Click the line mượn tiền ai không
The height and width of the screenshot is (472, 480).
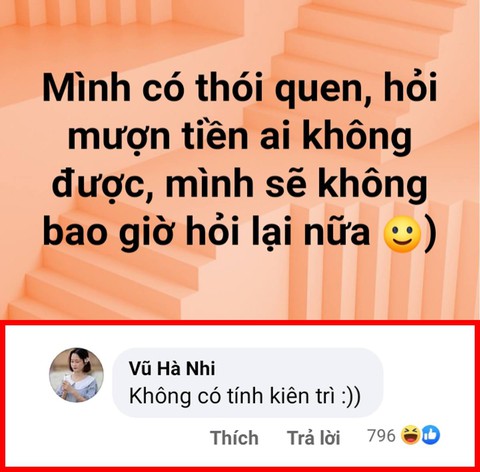(240, 137)
